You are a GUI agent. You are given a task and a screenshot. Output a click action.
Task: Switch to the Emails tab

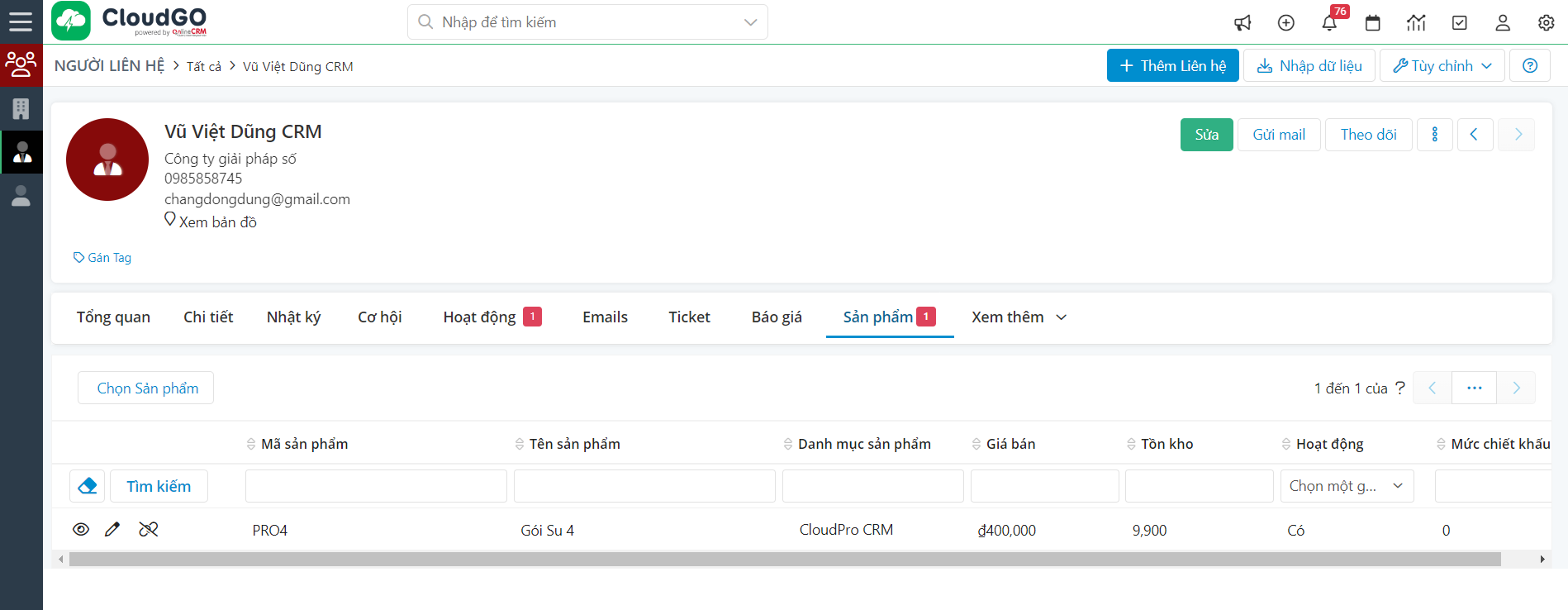pos(605,317)
